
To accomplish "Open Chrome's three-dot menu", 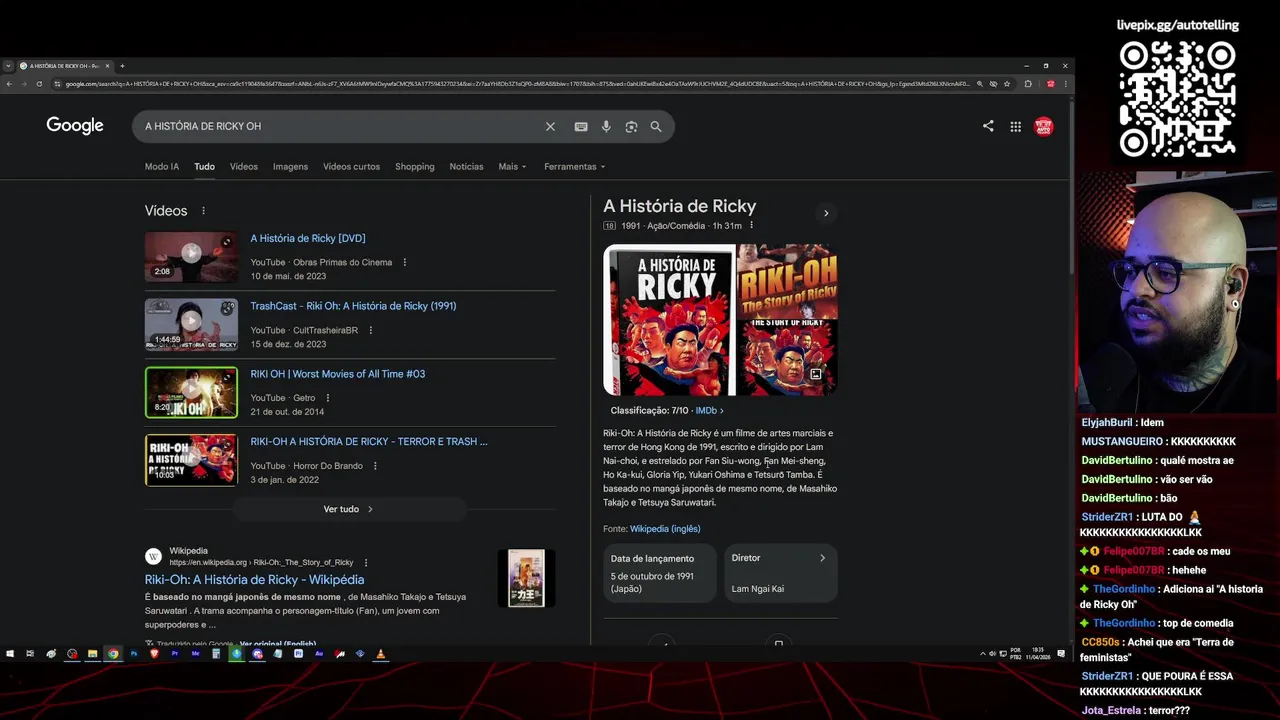I will 1066,84.
